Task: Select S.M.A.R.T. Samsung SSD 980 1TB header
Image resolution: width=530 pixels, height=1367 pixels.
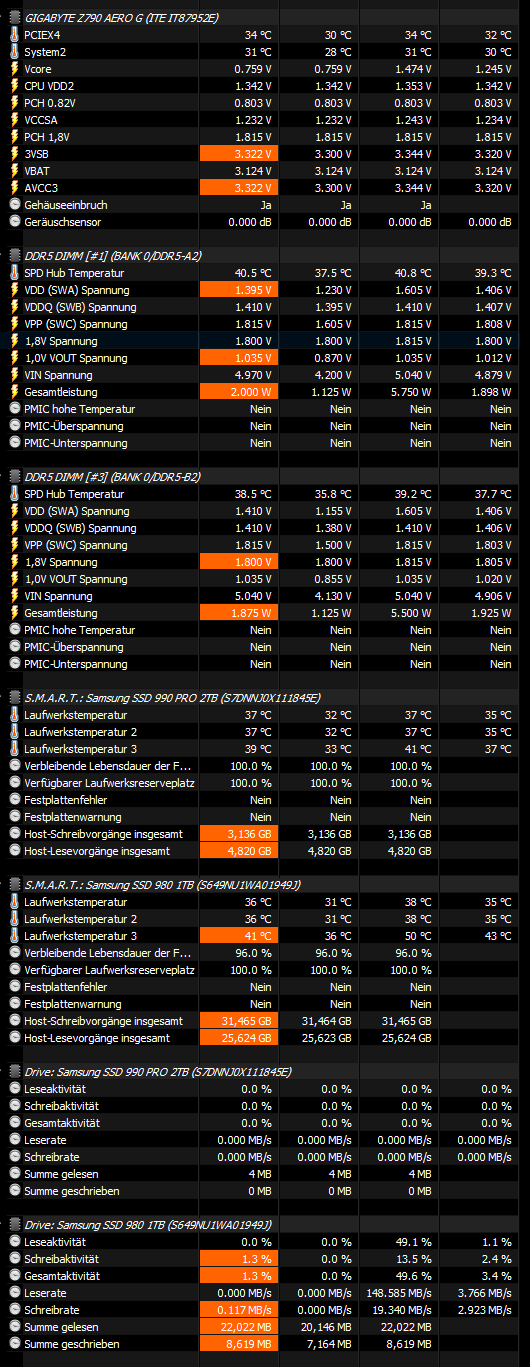Action: pos(162,885)
